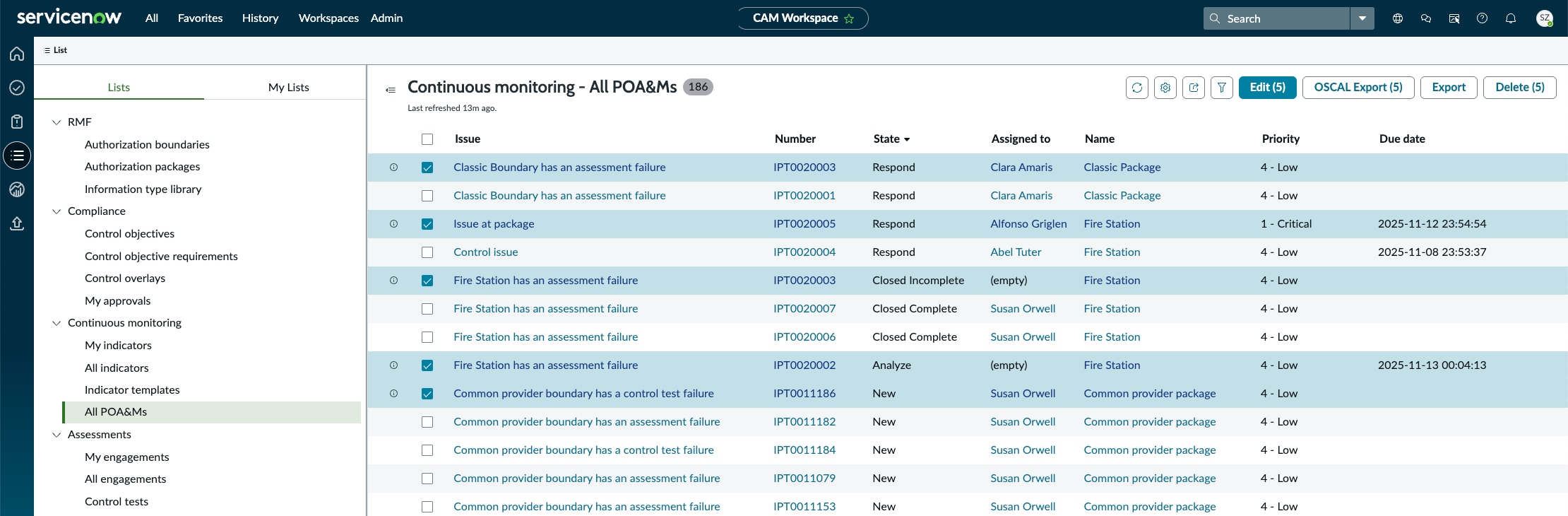The image size is (1568, 516).
Task: Click the Edit (5) button
Action: click(x=1268, y=88)
